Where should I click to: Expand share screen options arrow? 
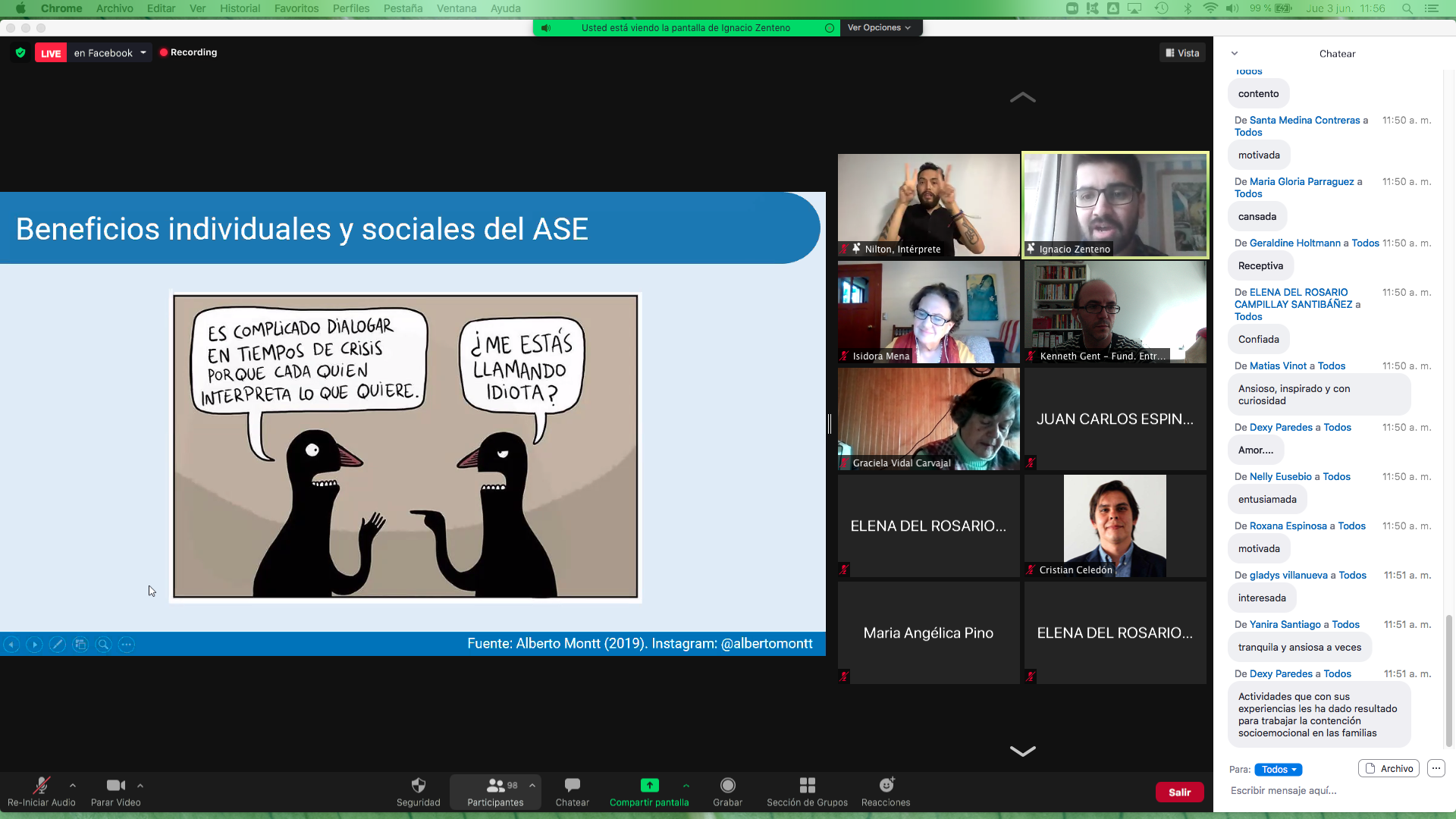[686, 785]
